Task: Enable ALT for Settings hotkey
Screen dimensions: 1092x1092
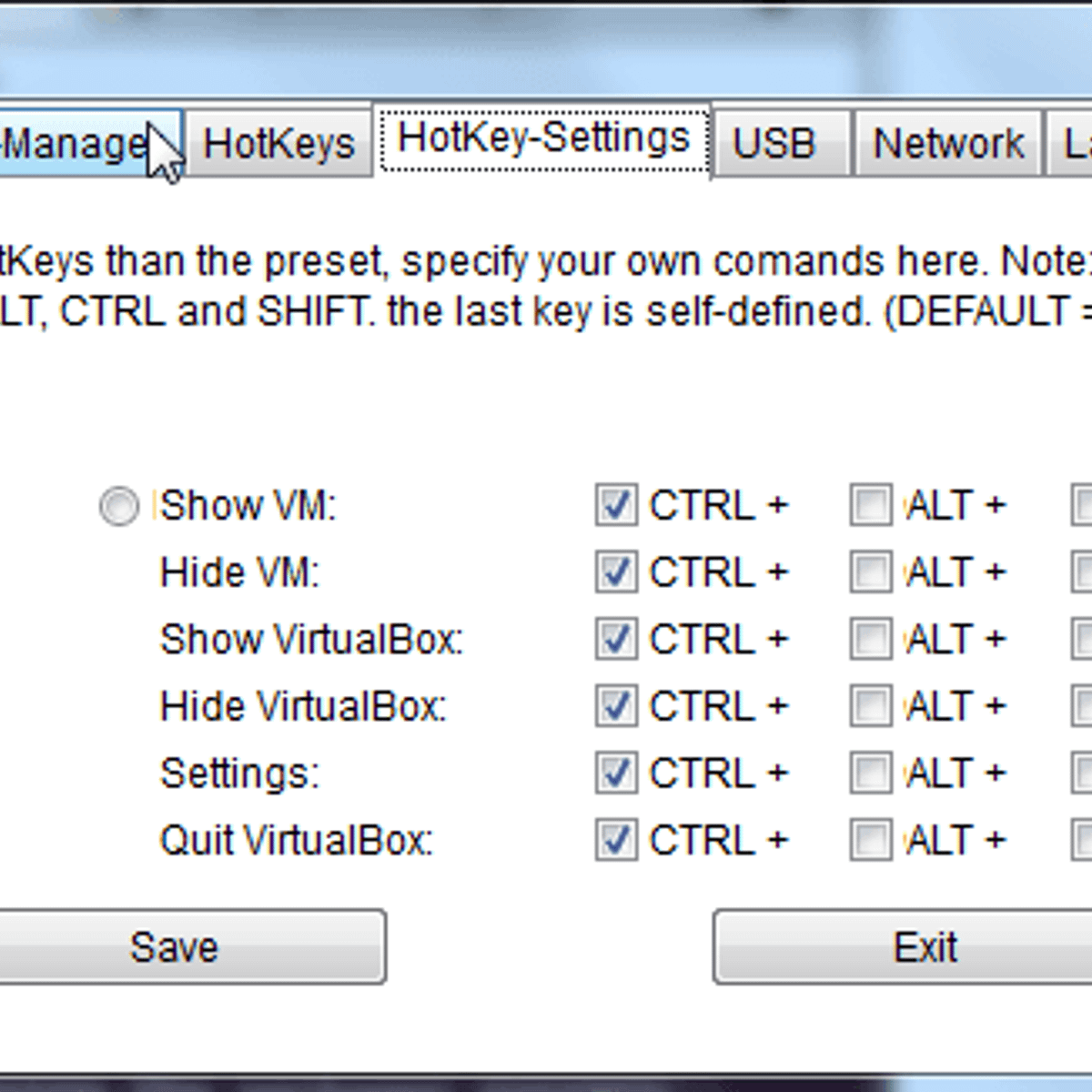Action: click(870, 773)
